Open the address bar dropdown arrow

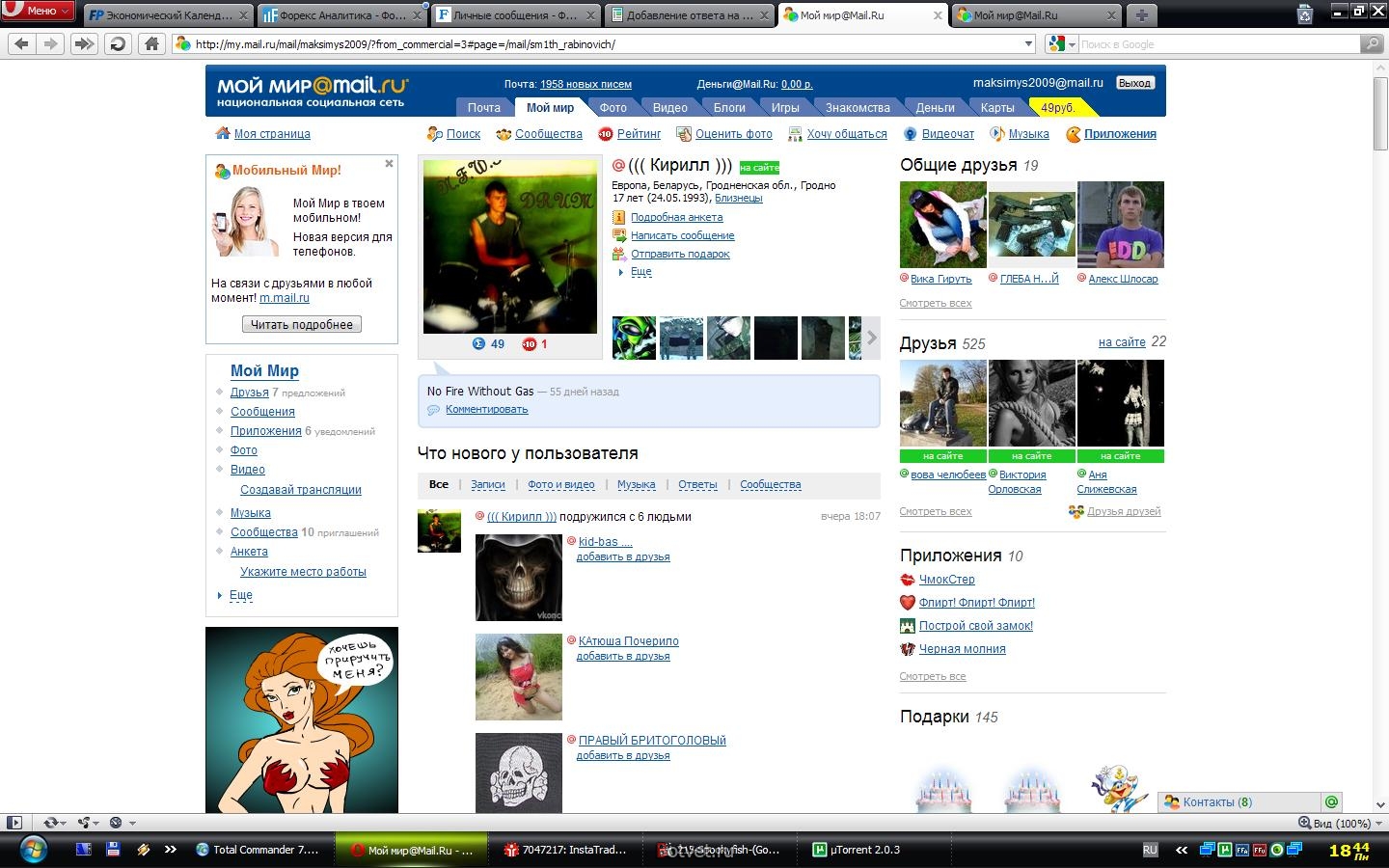pyautogui.click(x=1028, y=43)
